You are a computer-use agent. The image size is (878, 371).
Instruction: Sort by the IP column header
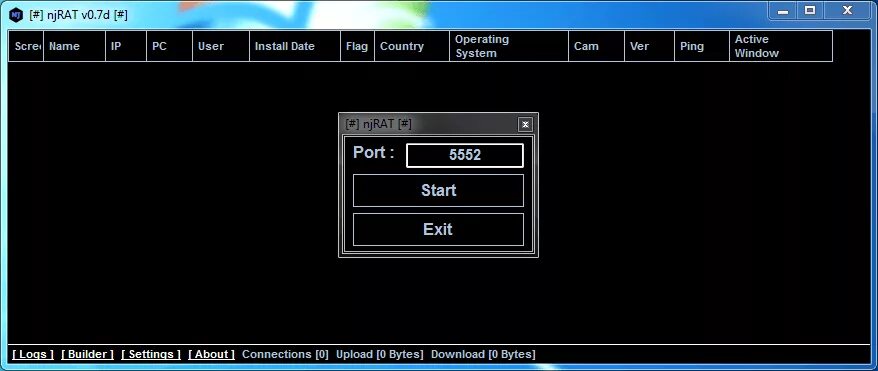126,46
